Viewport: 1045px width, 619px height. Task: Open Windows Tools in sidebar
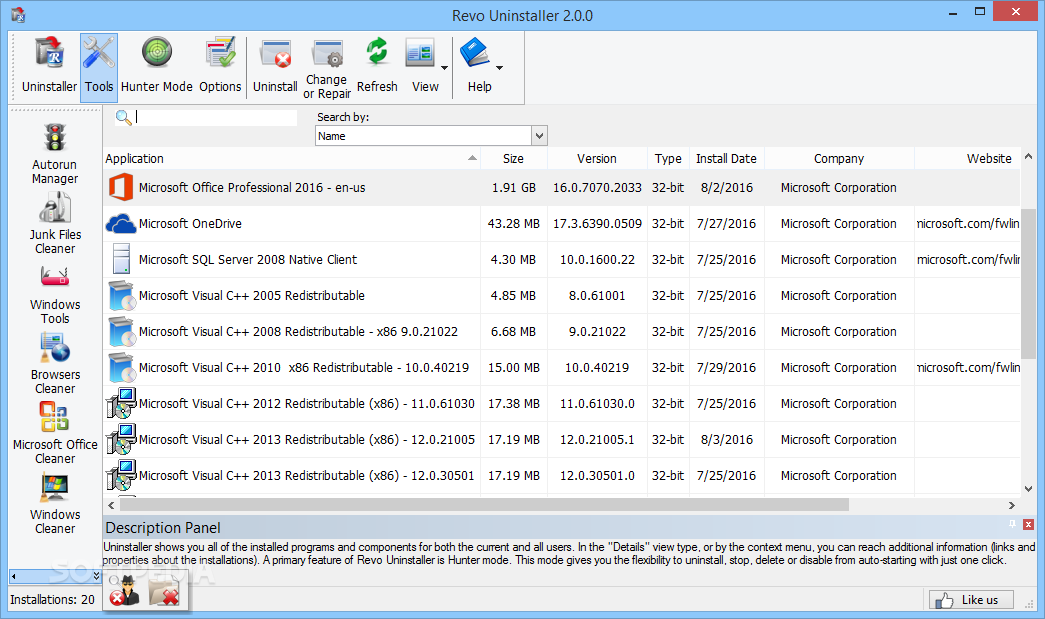click(55, 294)
